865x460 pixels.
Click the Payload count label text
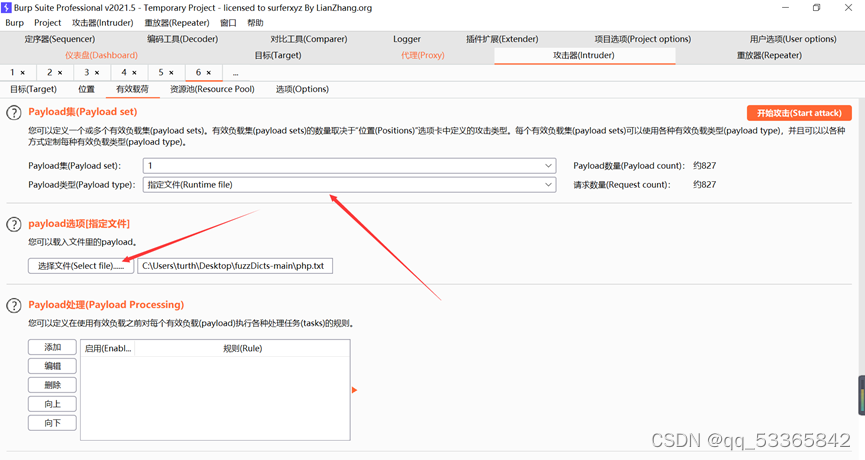[x=628, y=165]
